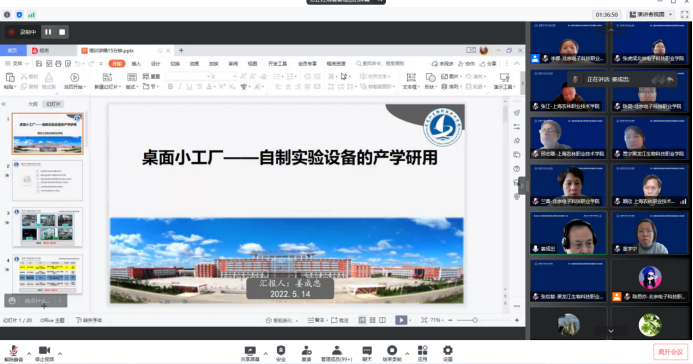
Task: Select slide 3 thumbnail
Action: pos(47,228)
